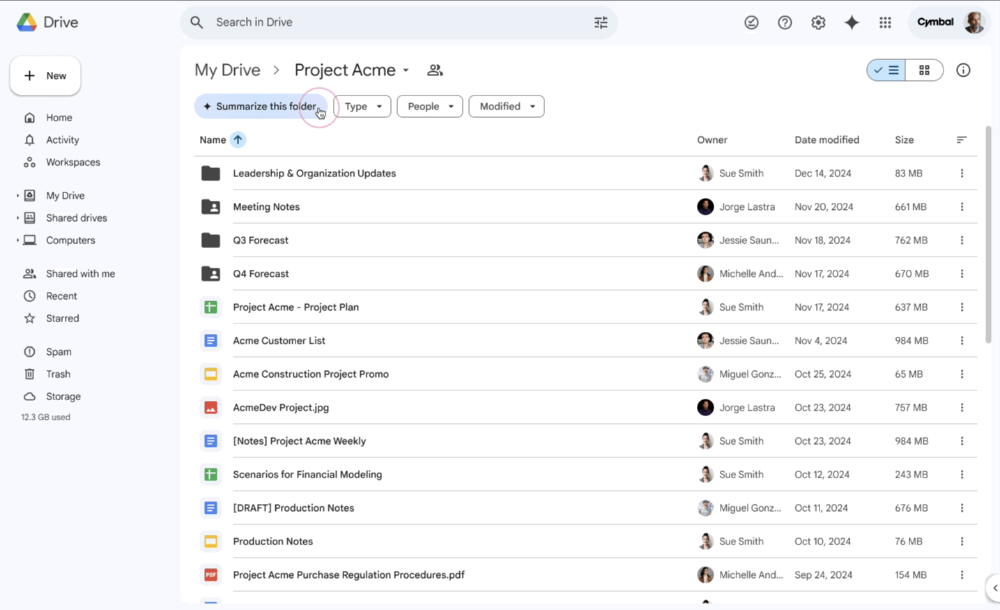
Task: Expand My Drive tree arrow in sidebar
Action: pos(17,196)
